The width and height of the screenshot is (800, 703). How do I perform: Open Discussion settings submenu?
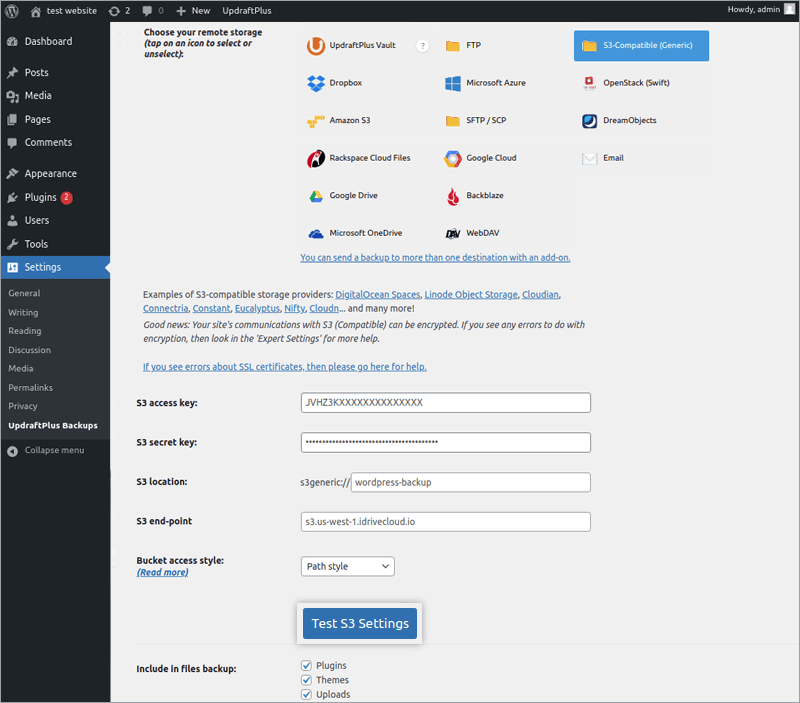coord(30,350)
